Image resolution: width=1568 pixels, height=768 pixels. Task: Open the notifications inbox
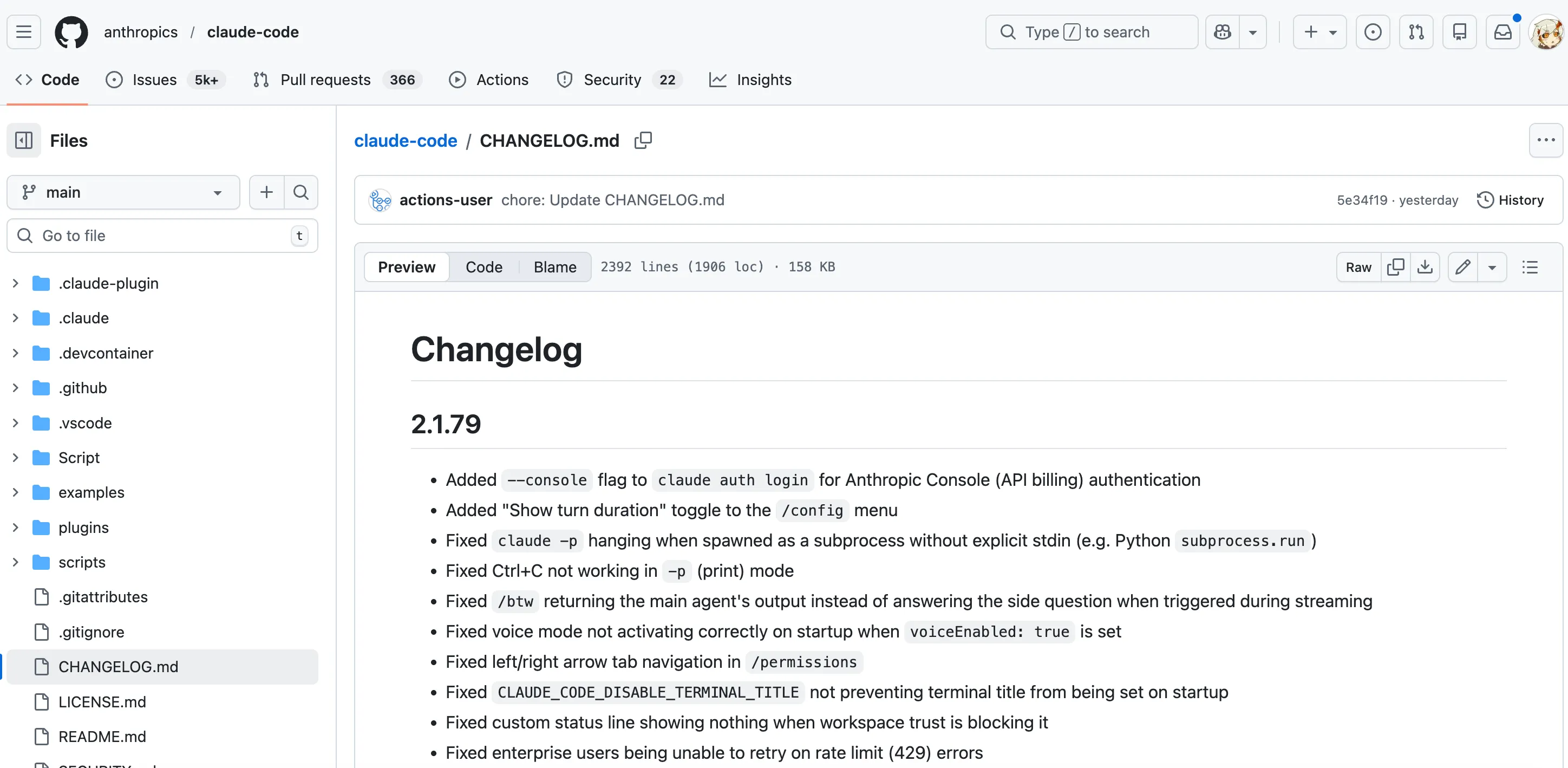click(x=1503, y=31)
